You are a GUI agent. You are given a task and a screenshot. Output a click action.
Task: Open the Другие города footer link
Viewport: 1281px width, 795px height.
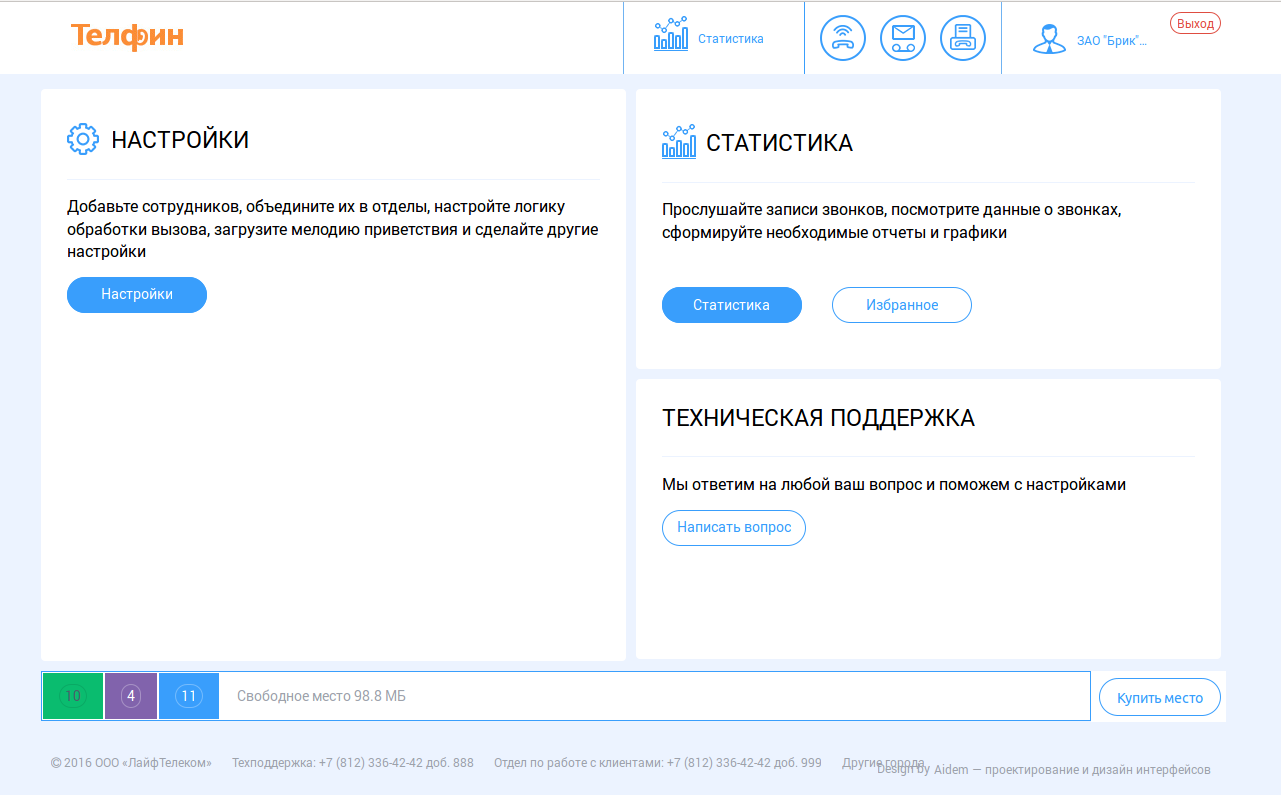pos(883,762)
